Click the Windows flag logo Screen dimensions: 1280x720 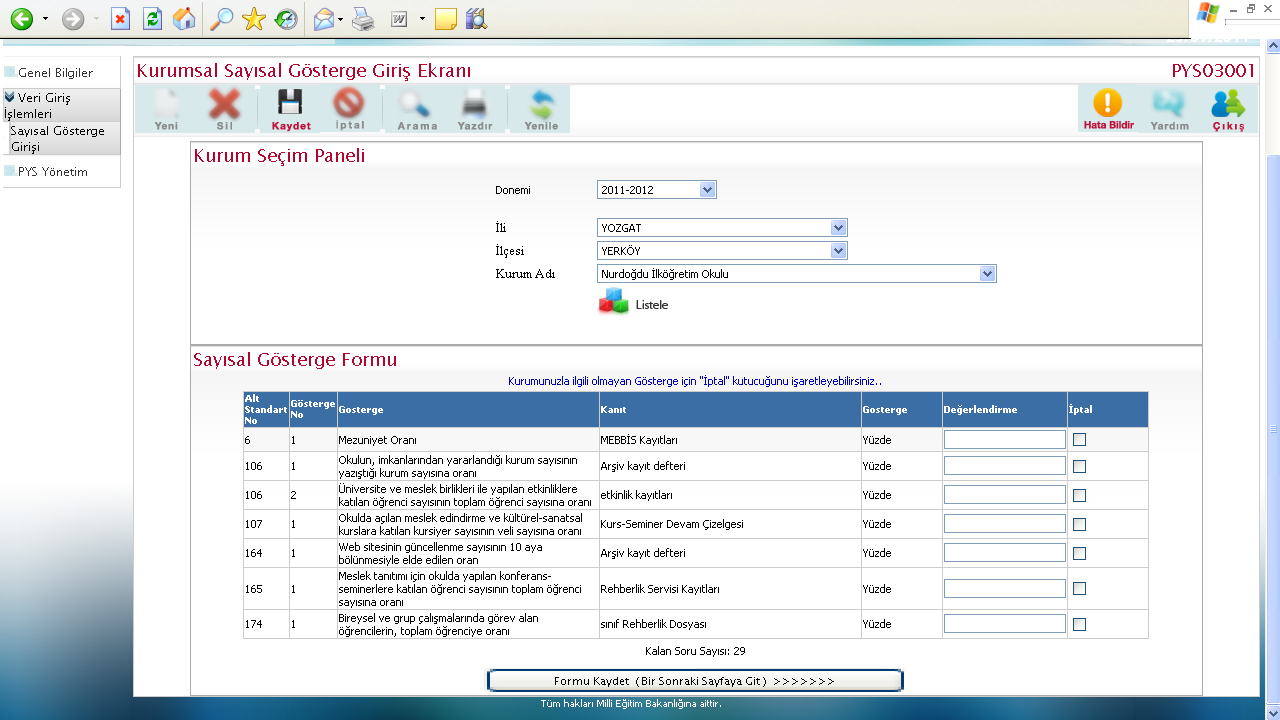point(1208,12)
